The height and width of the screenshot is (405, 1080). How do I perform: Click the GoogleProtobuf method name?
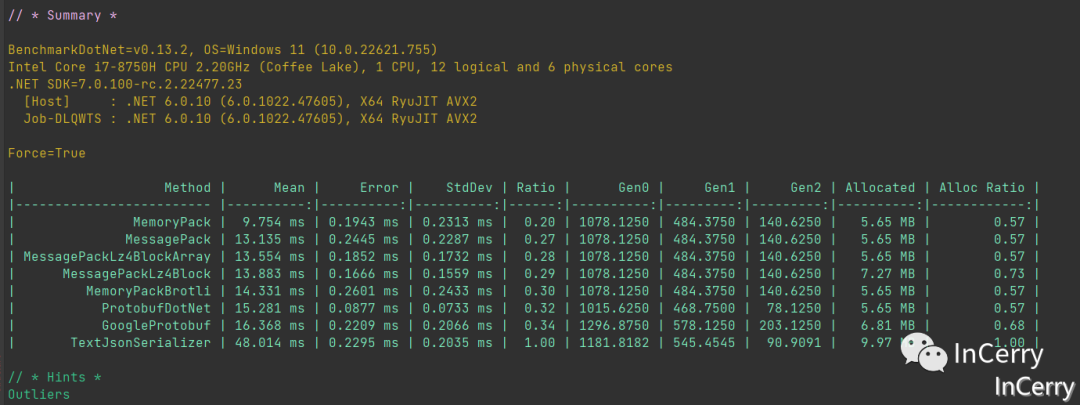pyautogui.click(x=156, y=326)
